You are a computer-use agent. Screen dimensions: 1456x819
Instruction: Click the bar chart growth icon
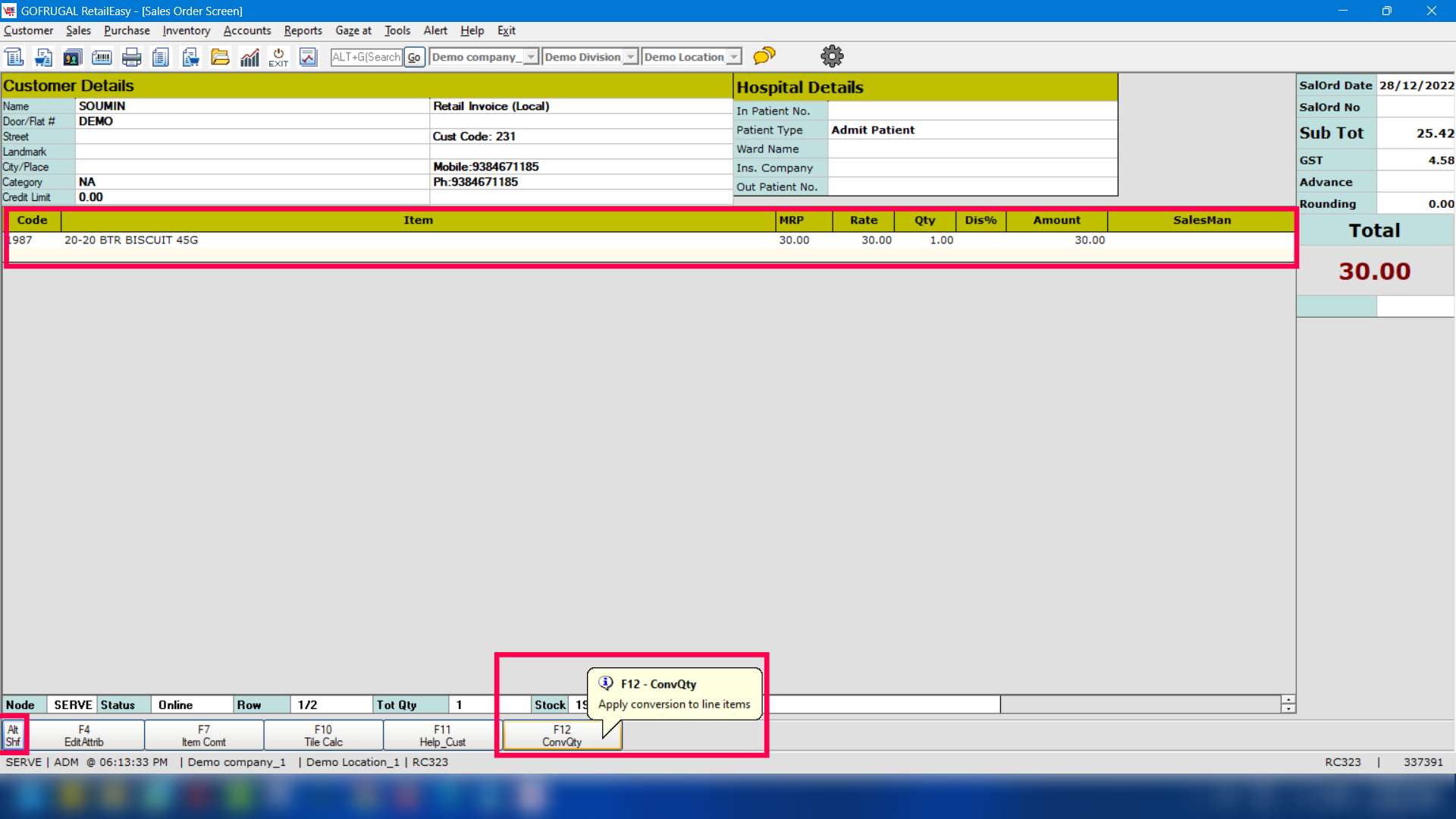(x=249, y=57)
